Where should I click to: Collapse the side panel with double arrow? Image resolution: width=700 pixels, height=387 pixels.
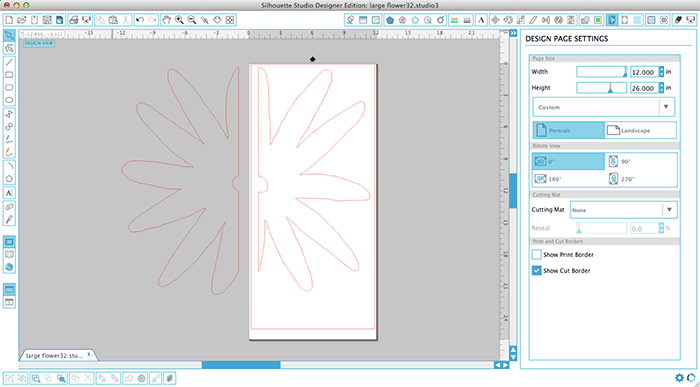[x=513, y=33]
